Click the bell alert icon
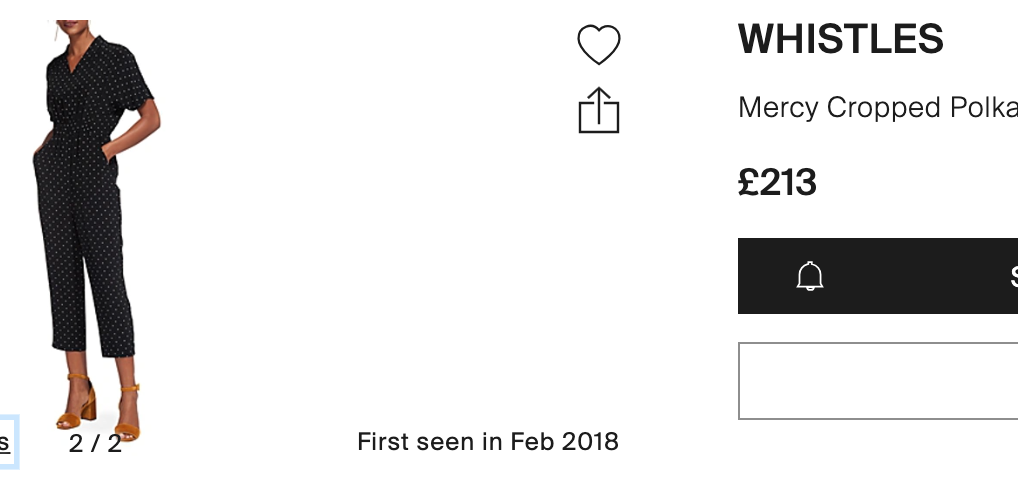1018x480 pixels. pyautogui.click(x=810, y=276)
